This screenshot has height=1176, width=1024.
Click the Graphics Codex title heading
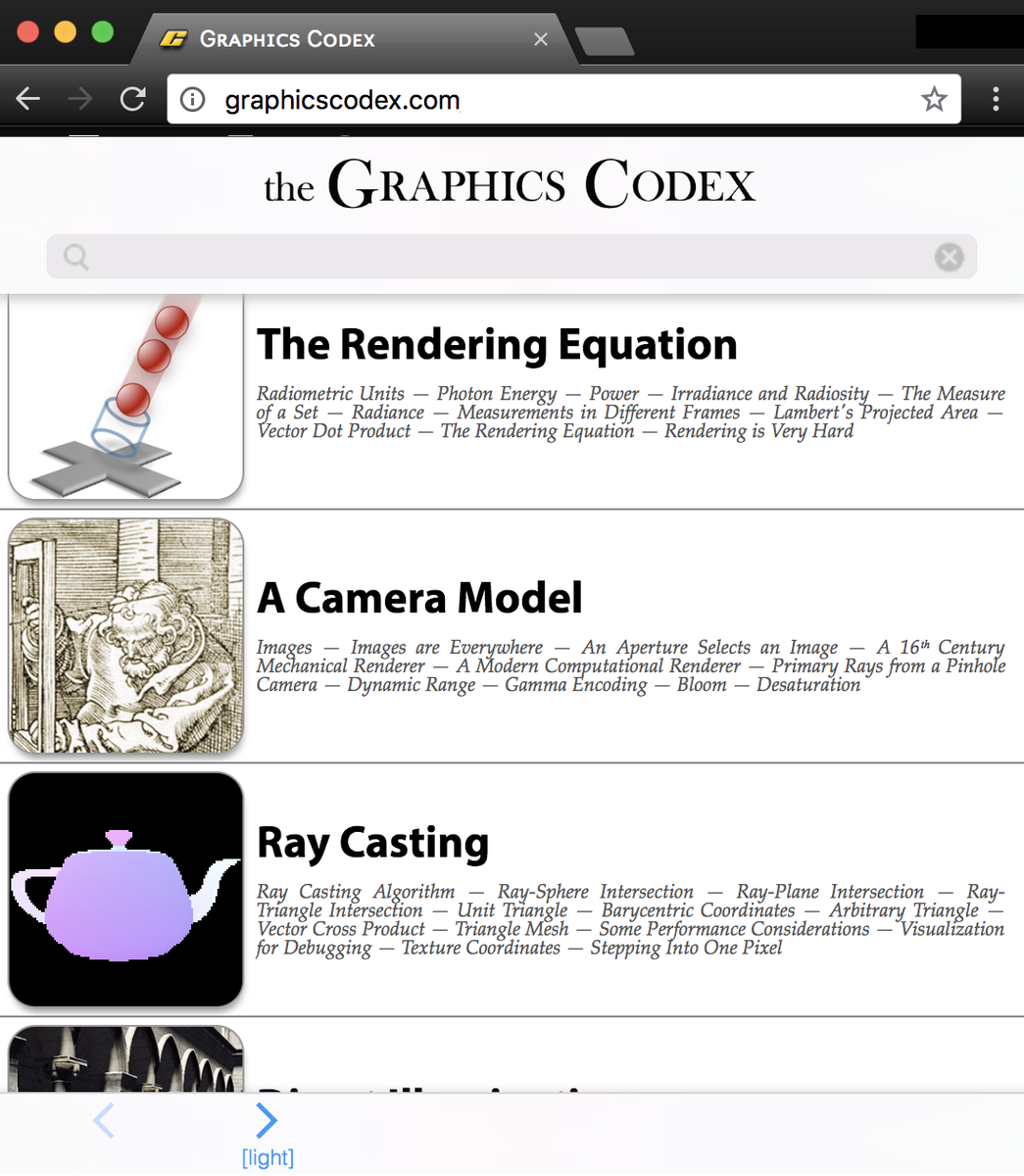point(511,184)
